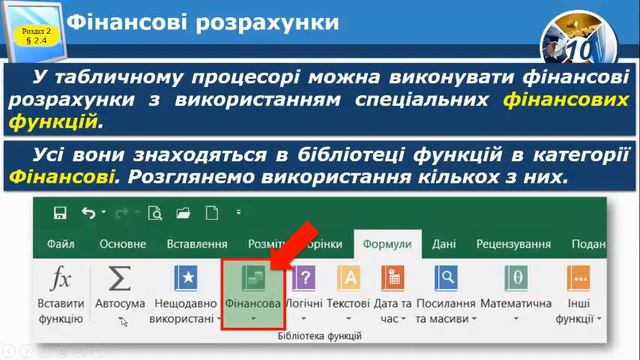Open the Undo history dropdown arrow
Image resolution: width=640 pixels, height=360 pixels.
pyautogui.click(x=104, y=212)
